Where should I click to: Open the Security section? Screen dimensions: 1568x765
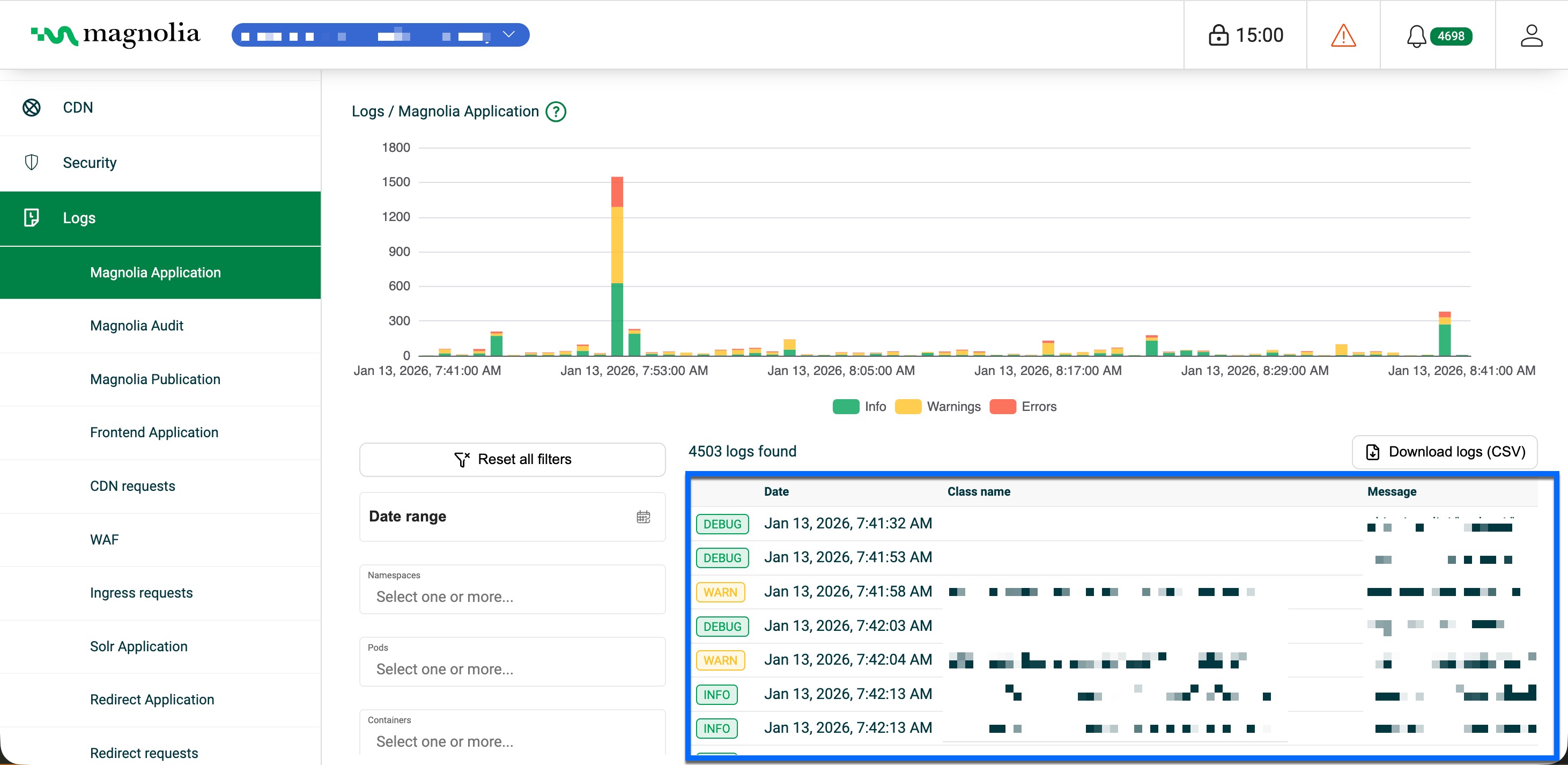coord(160,163)
